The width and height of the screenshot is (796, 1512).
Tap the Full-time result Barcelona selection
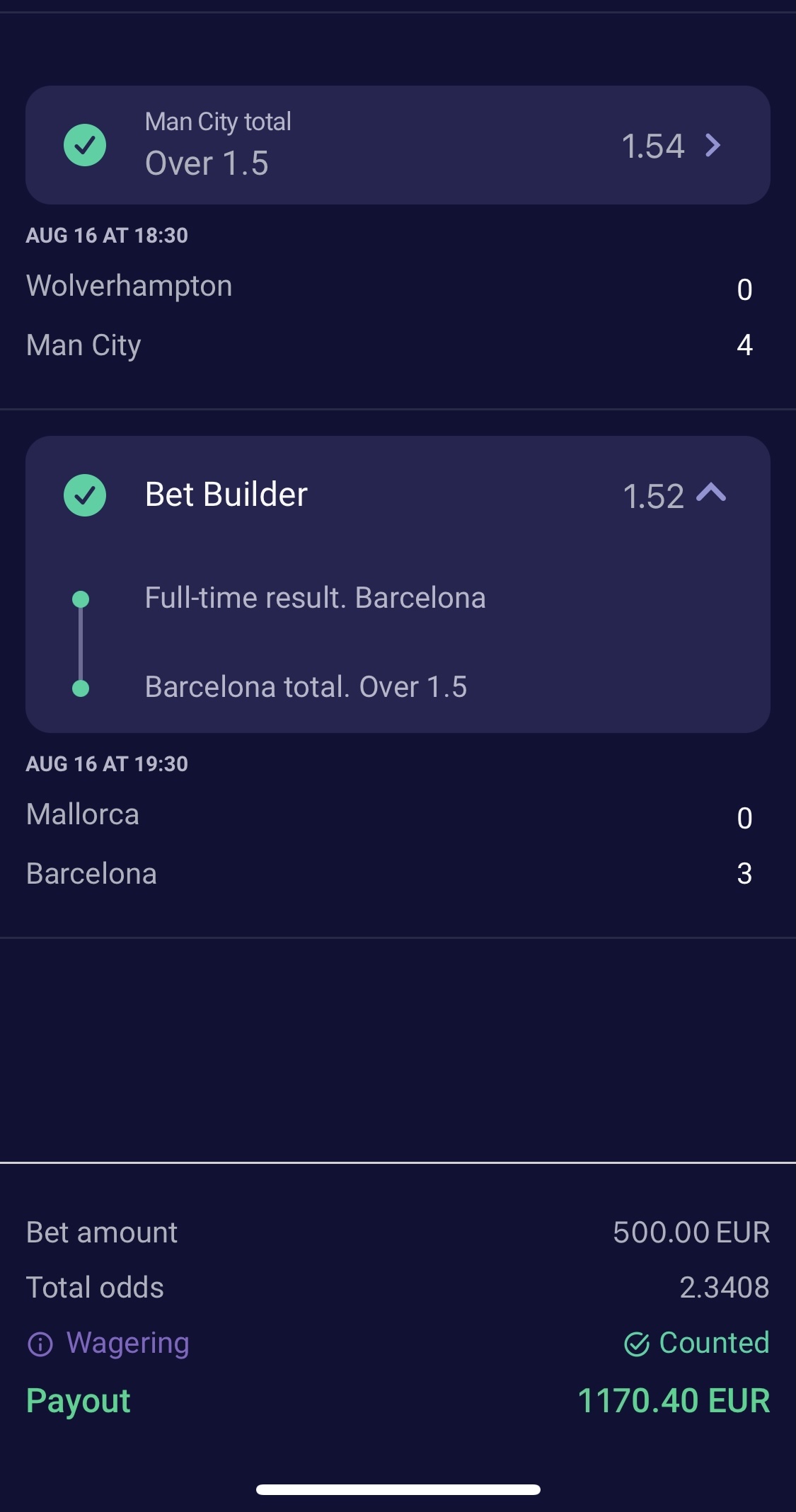pos(315,599)
